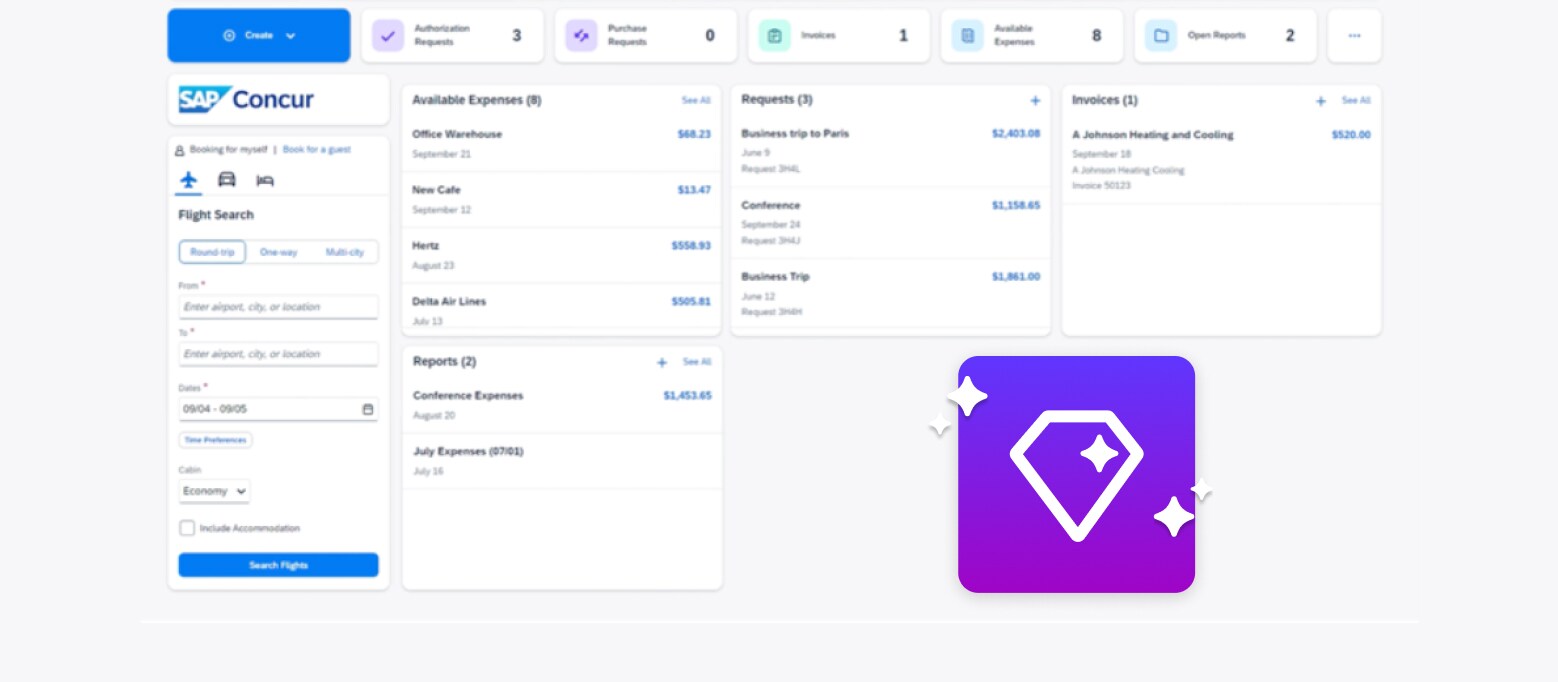
Task: Click the To airport input field
Action: [x=278, y=354]
